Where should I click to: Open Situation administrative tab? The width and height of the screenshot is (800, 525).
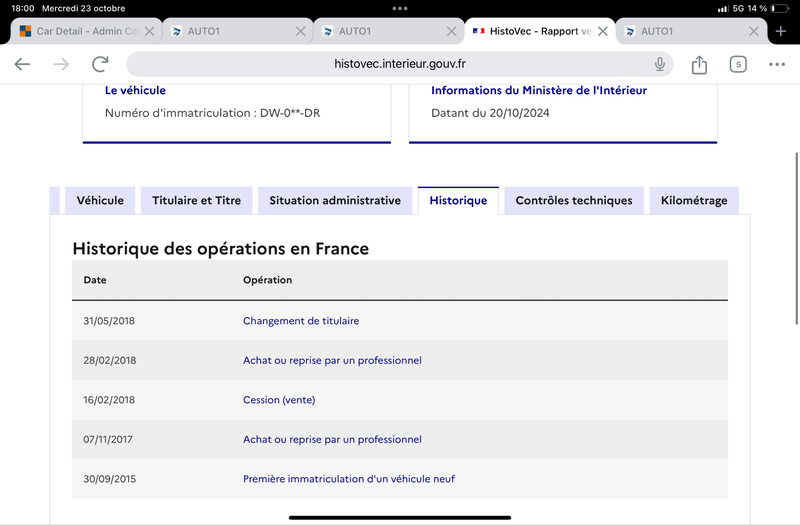(x=335, y=201)
